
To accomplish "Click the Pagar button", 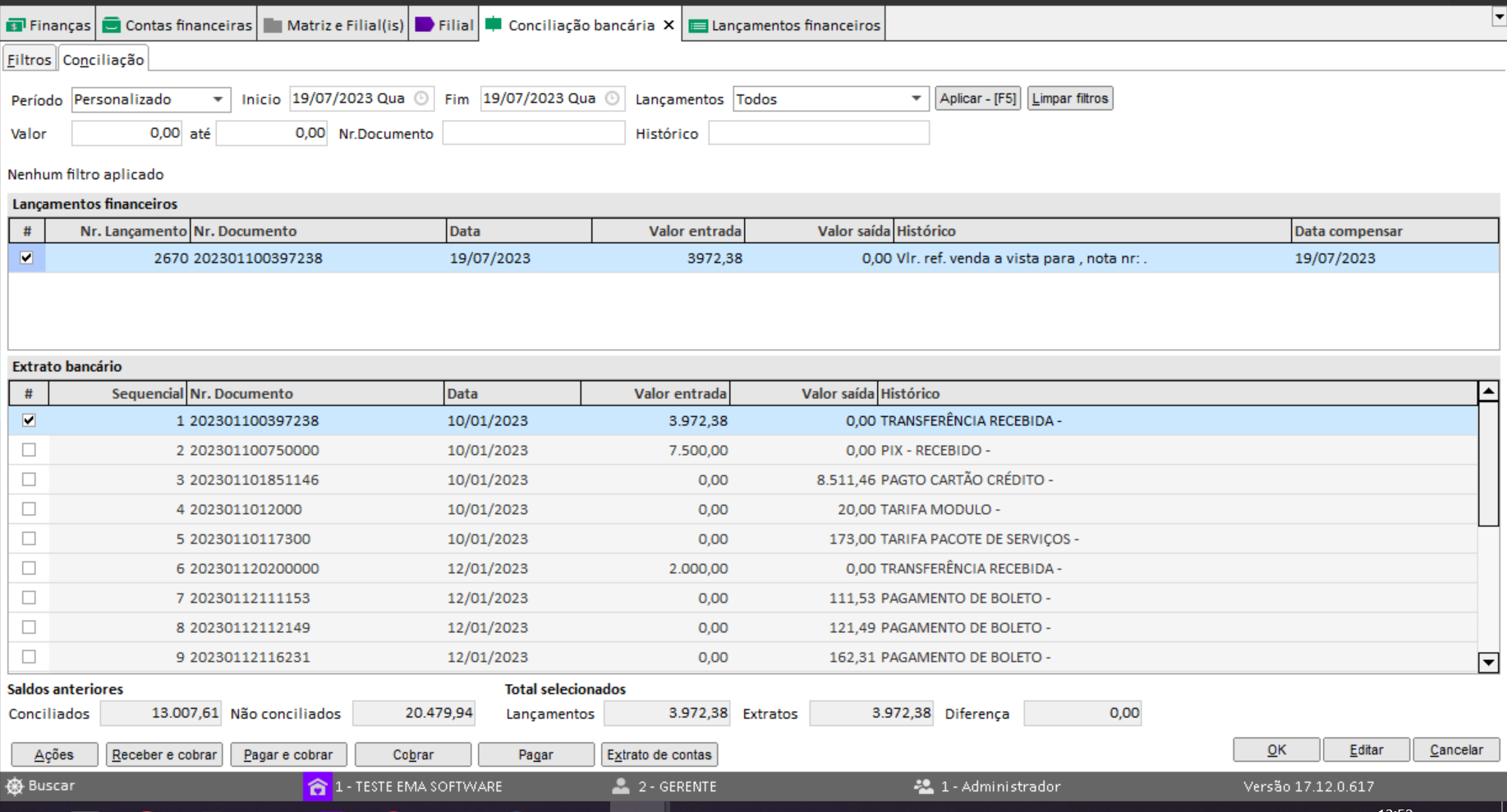I will pos(536,755).
